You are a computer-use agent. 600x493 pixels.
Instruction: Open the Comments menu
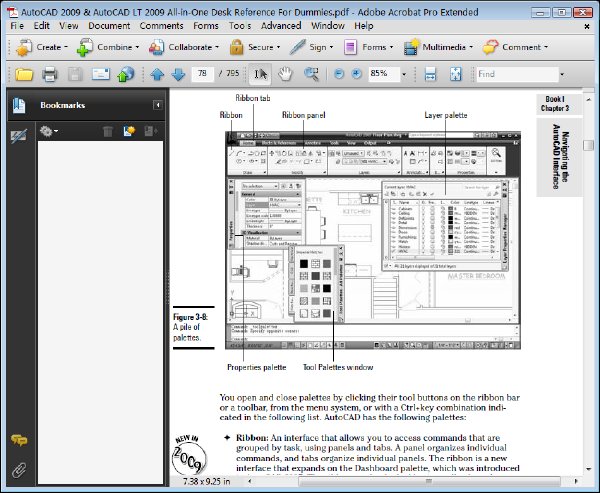[x=161, y=26]
